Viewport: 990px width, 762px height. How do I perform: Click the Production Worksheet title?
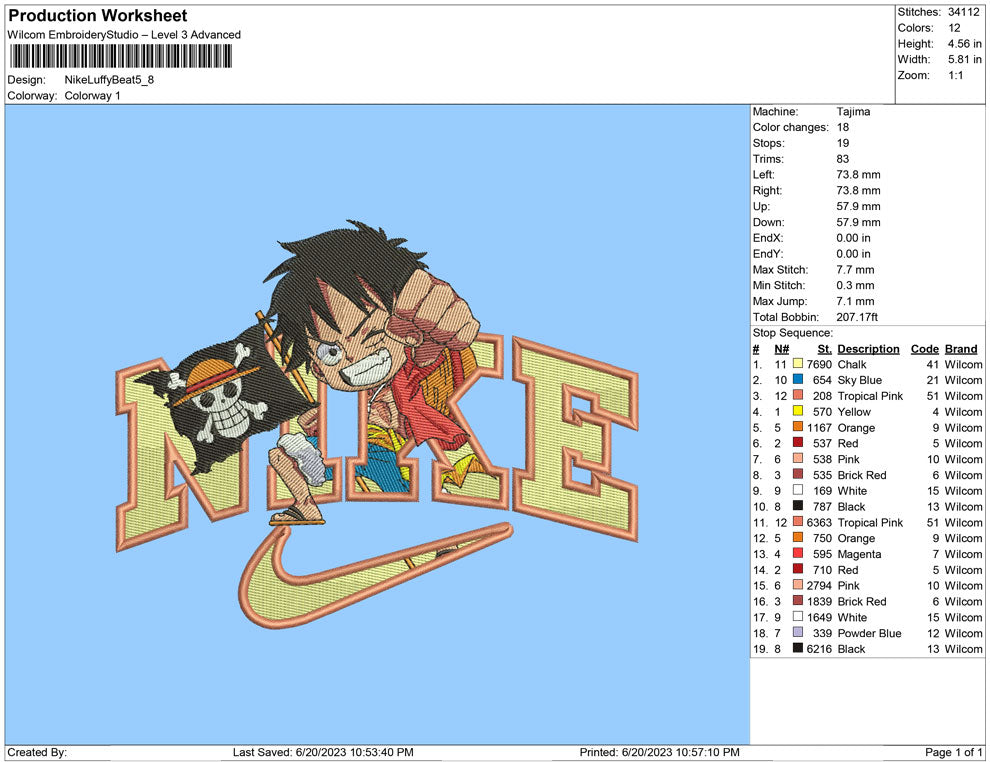coord(98,16)
